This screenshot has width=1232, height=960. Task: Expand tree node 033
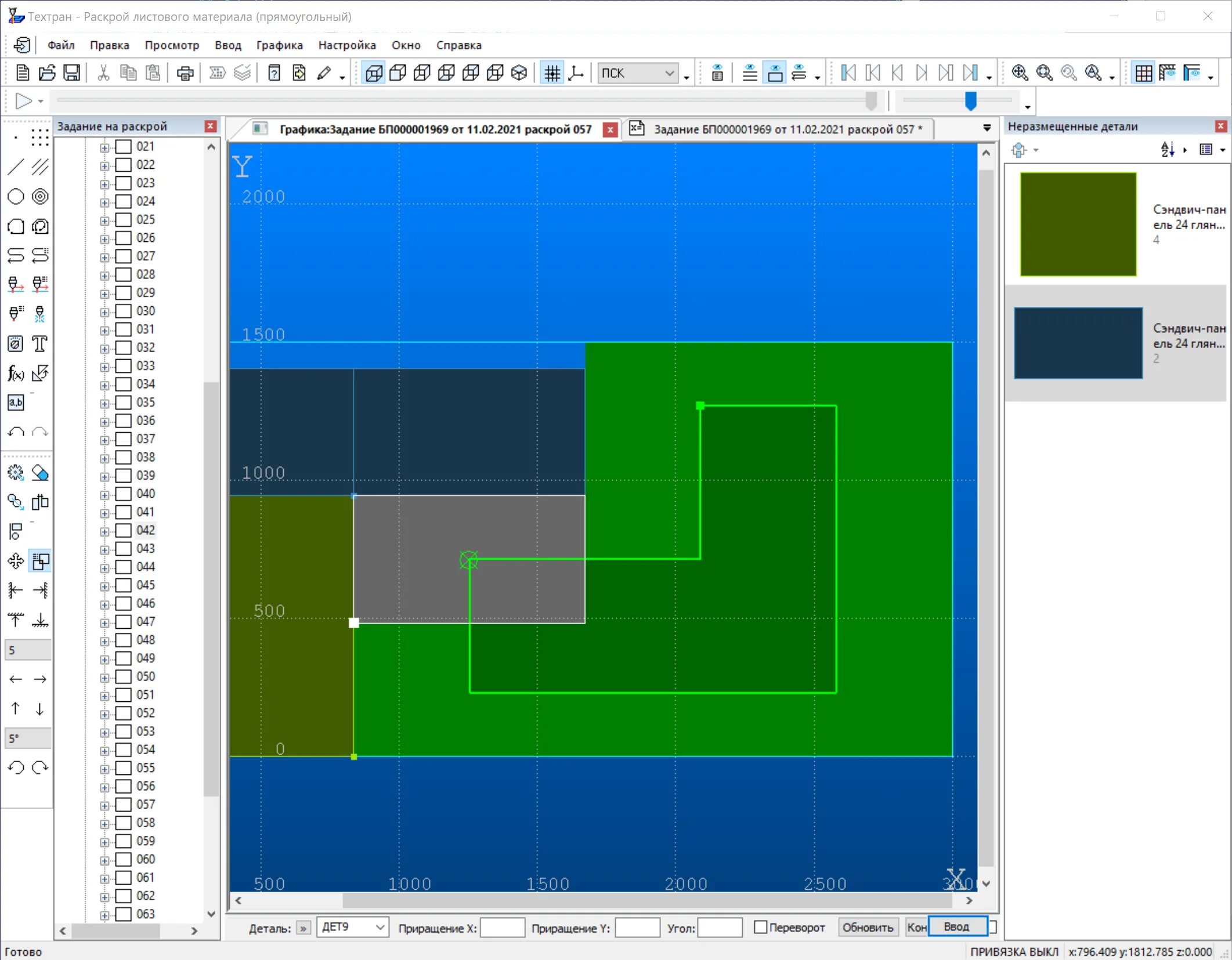click(x=104, y=367)
